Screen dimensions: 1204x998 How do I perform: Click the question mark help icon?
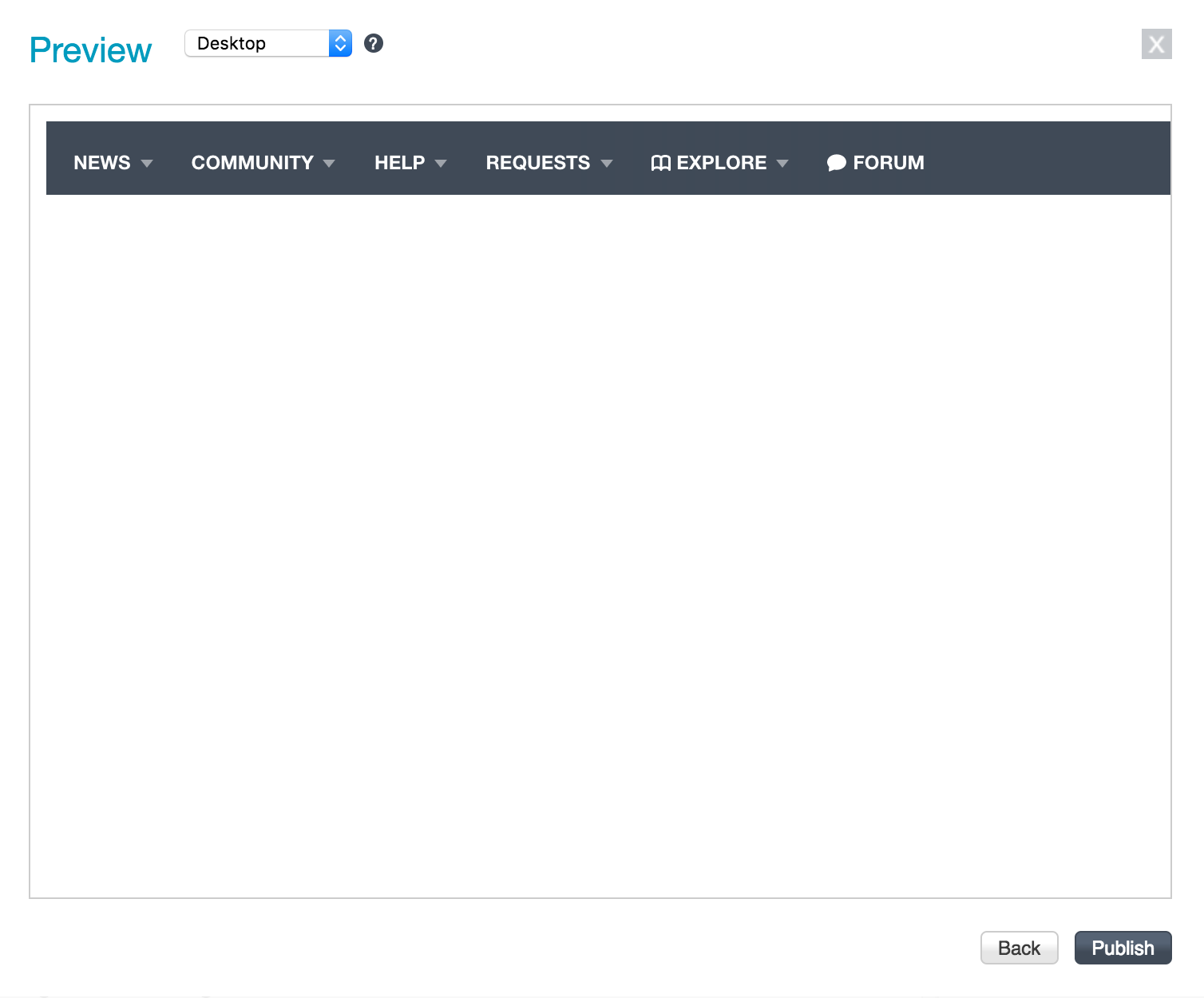point(373,44)
